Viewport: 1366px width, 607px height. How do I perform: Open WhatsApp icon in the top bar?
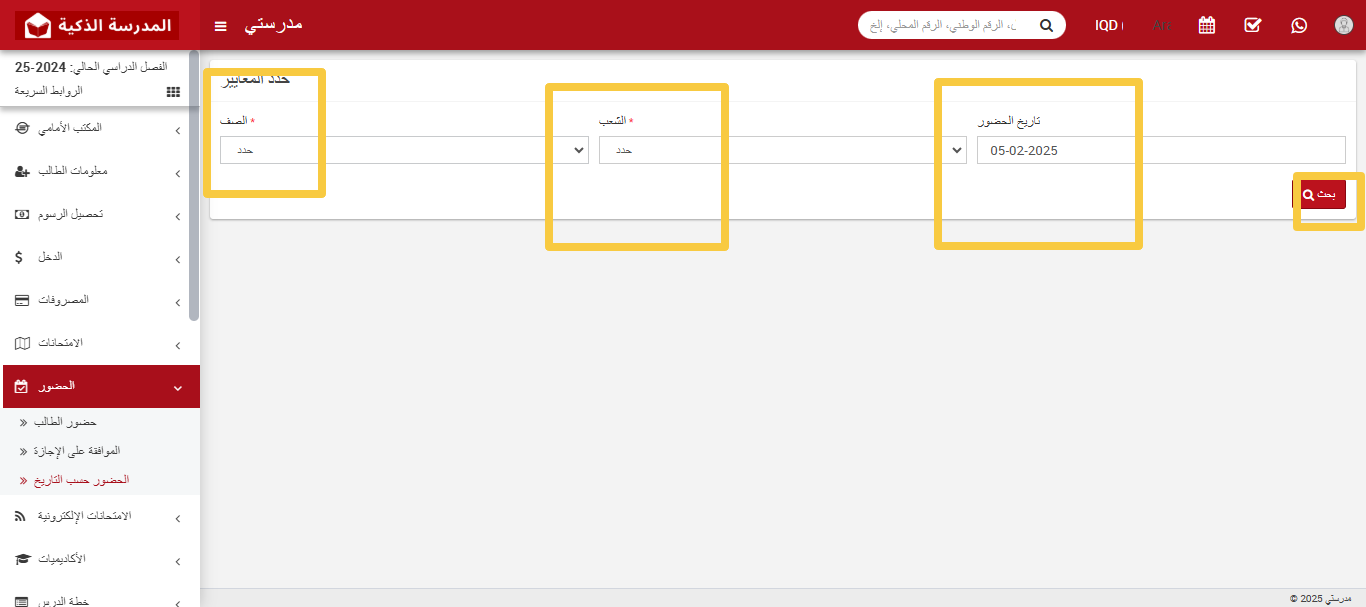(1299, 25)
